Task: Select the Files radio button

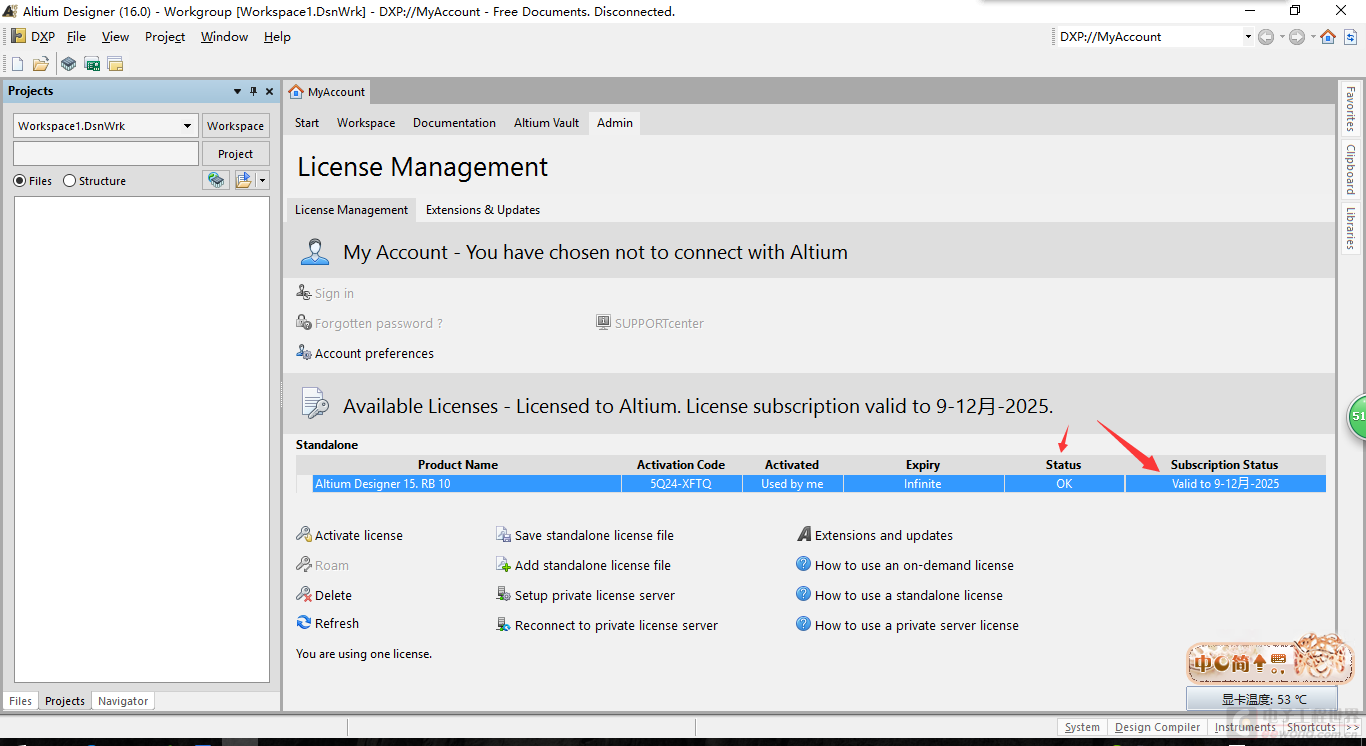Action: point(20,181)
